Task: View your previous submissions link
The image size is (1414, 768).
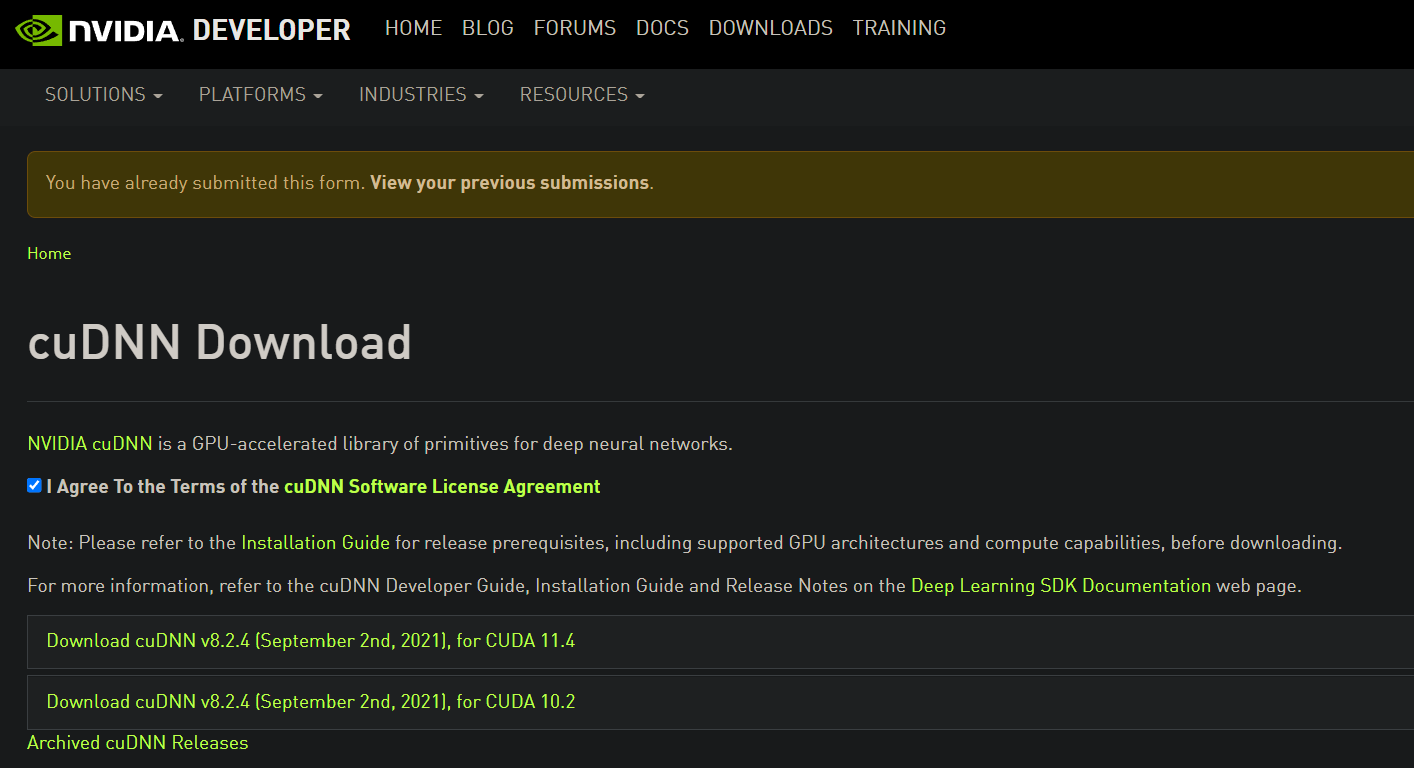Action: click(510, 183)
